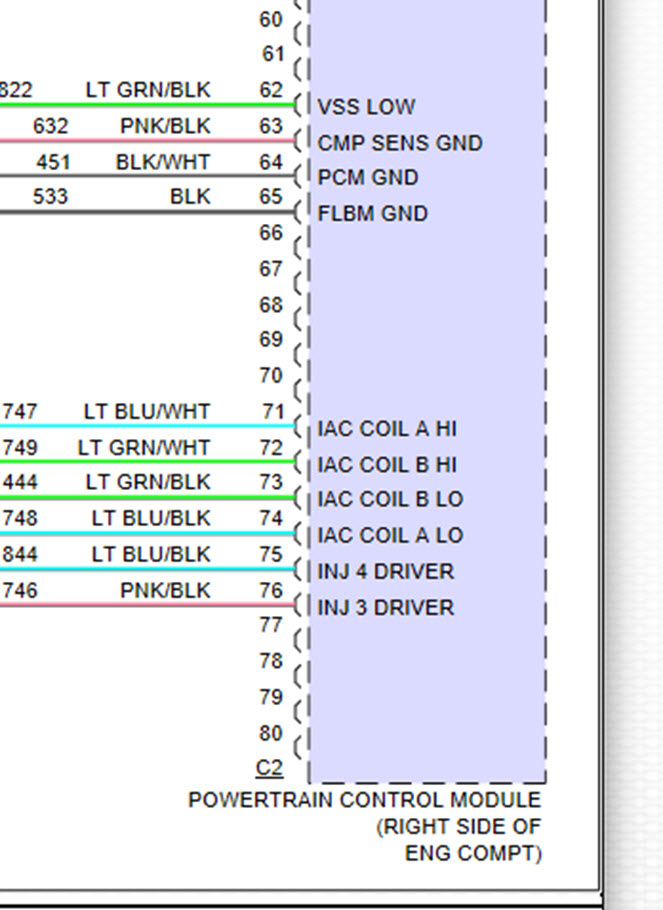The height and width of the screenshot is (910, 663).
Task: Click the IAC COIL B LO label
Action: coord(390,499)
